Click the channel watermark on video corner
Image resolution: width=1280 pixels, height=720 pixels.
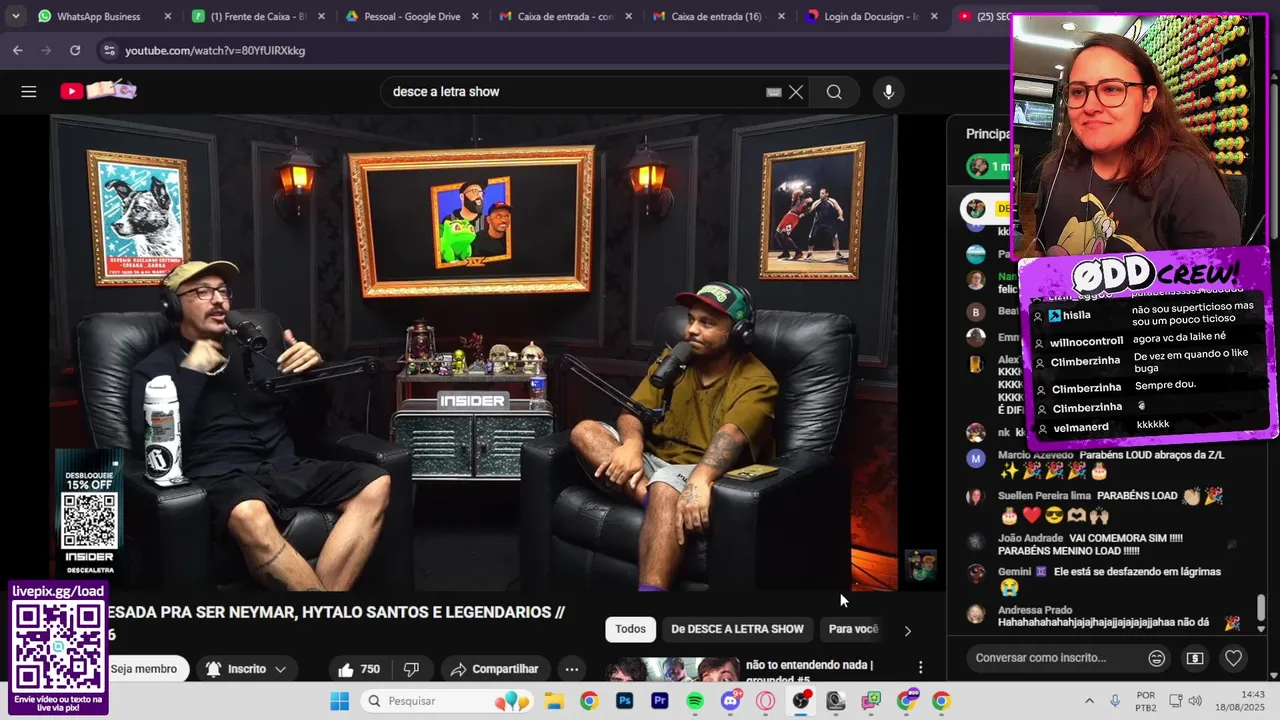[x=921, y=565]
